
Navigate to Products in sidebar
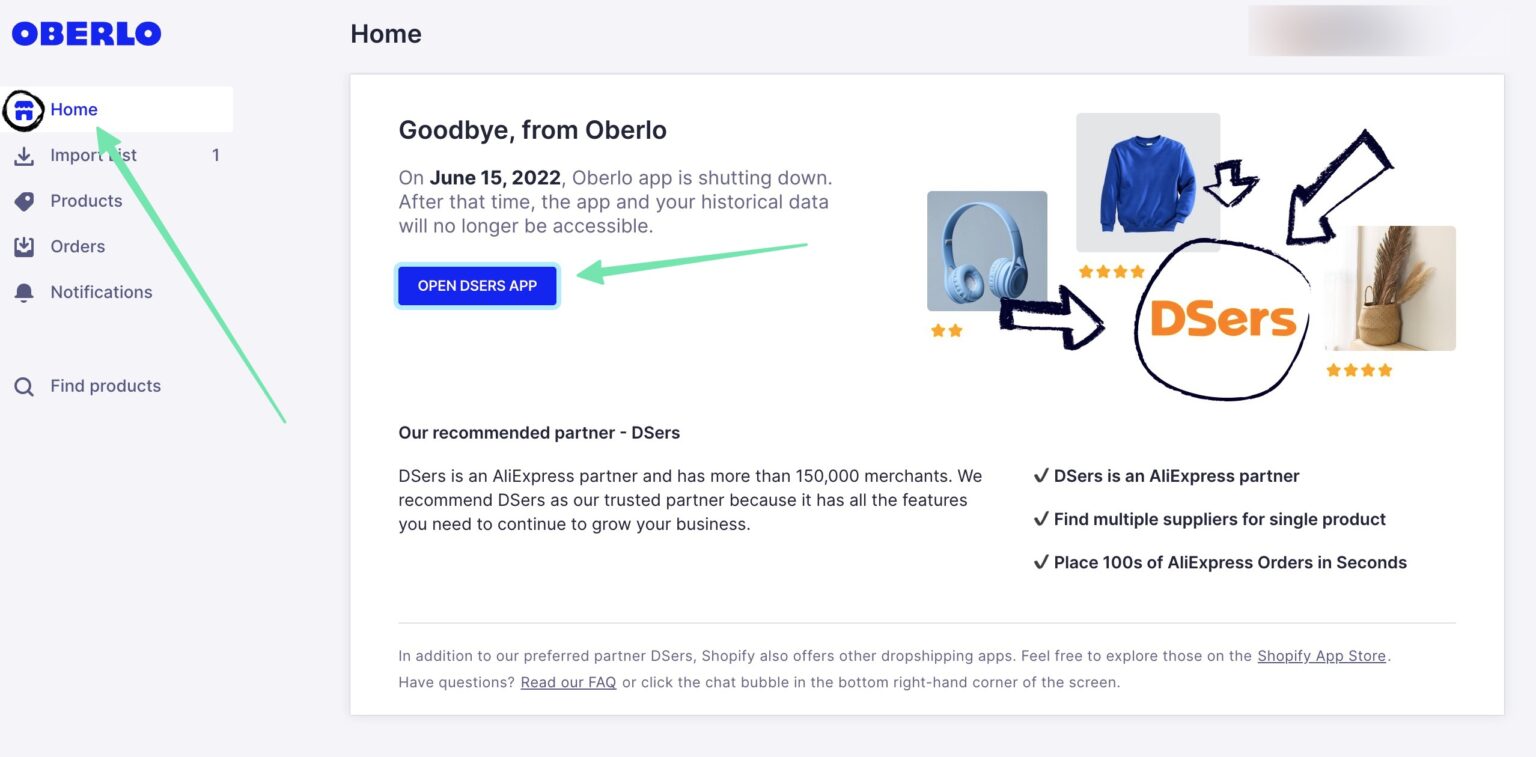86,200
